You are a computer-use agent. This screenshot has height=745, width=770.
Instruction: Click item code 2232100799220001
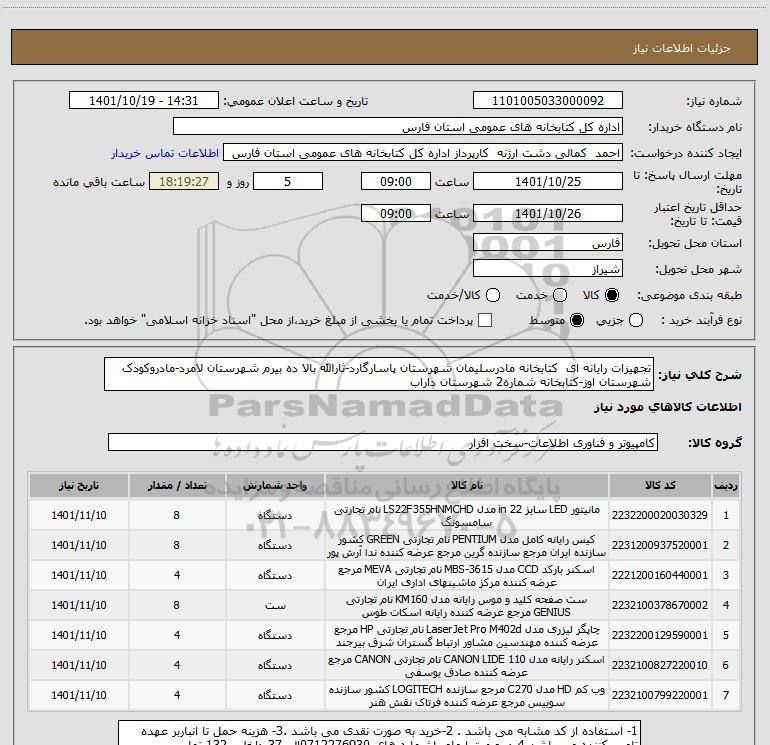(x=660, y=695)
